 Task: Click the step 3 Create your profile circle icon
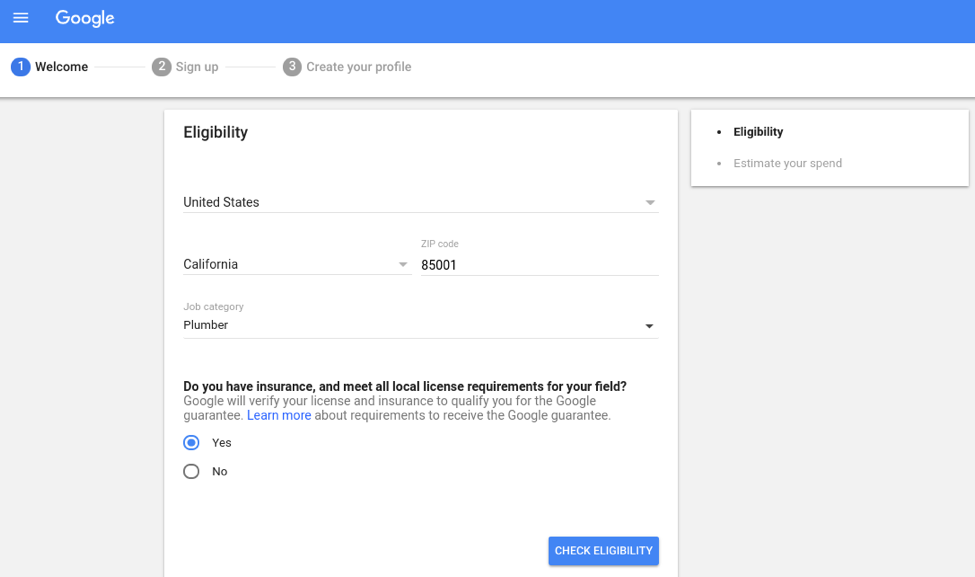[x=290, y=66]
